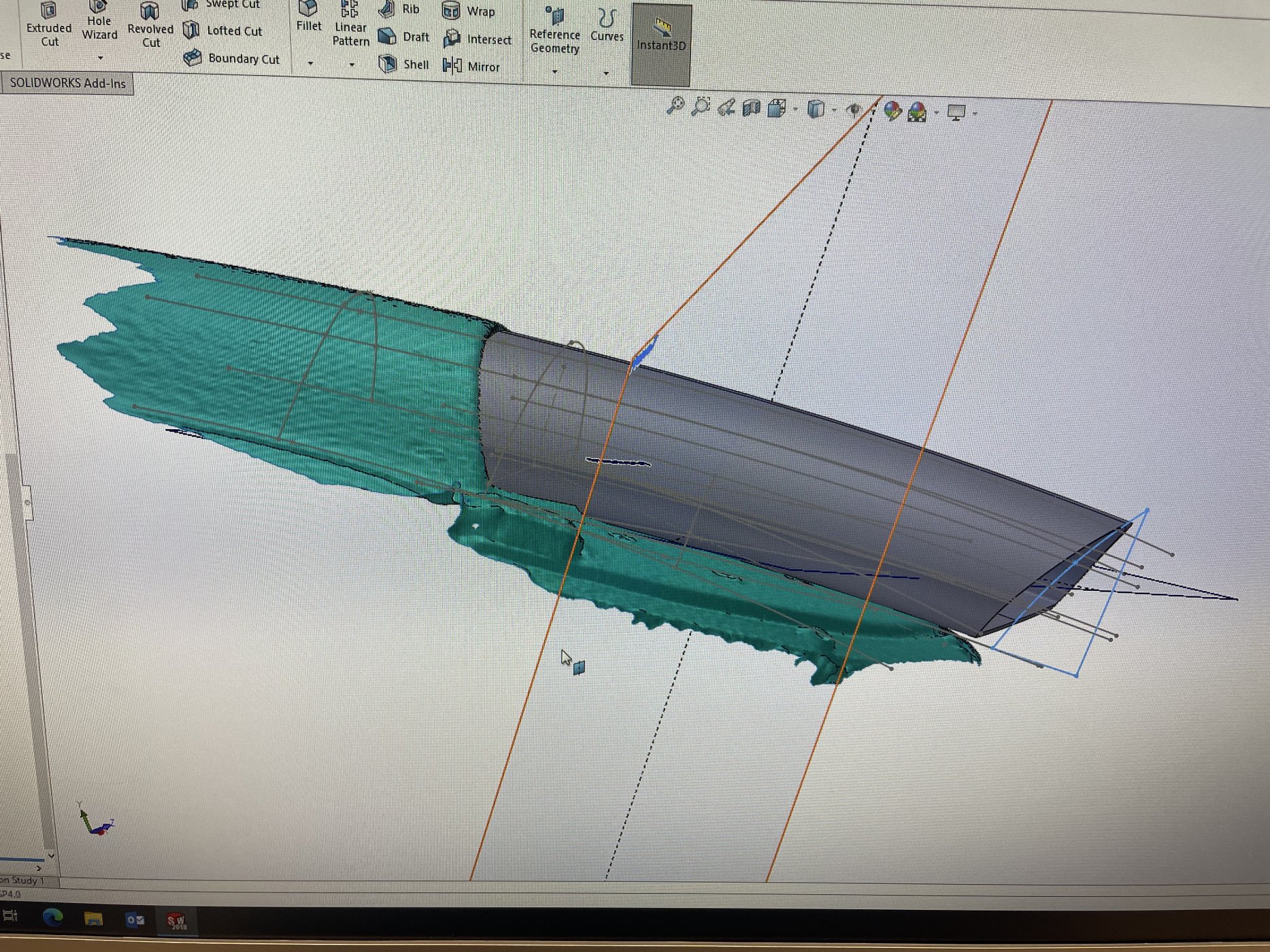Select the Swept Cut command
This screenshot has width=1270, height=952.
coord(222,5)
